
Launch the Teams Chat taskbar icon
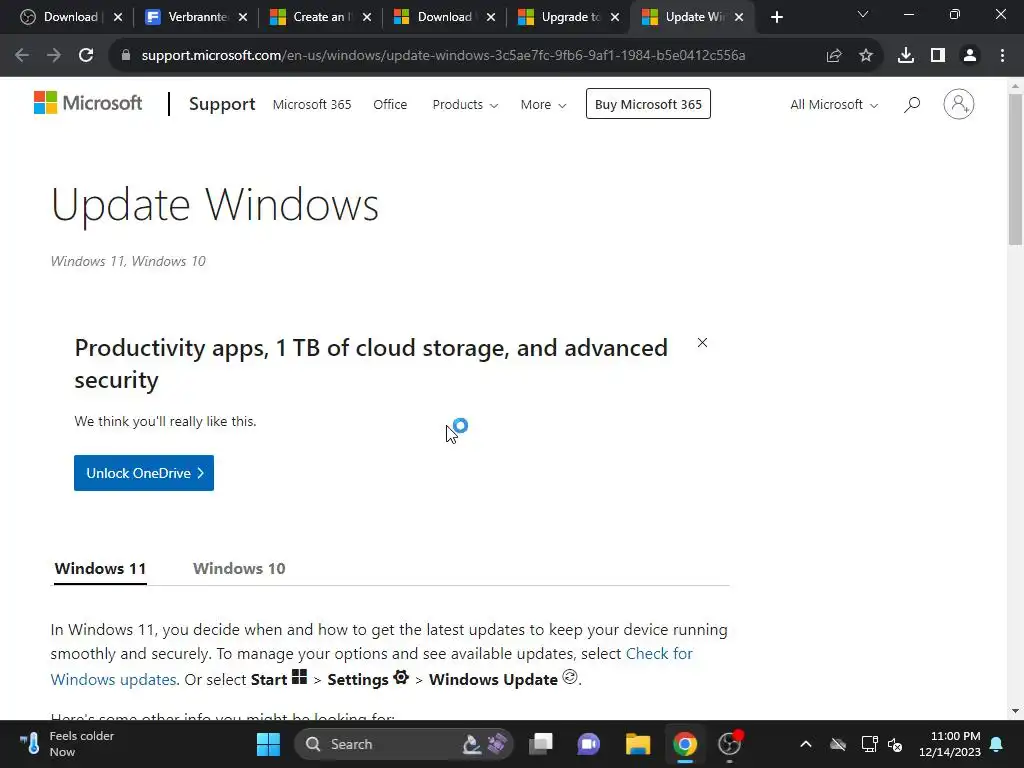588,744
